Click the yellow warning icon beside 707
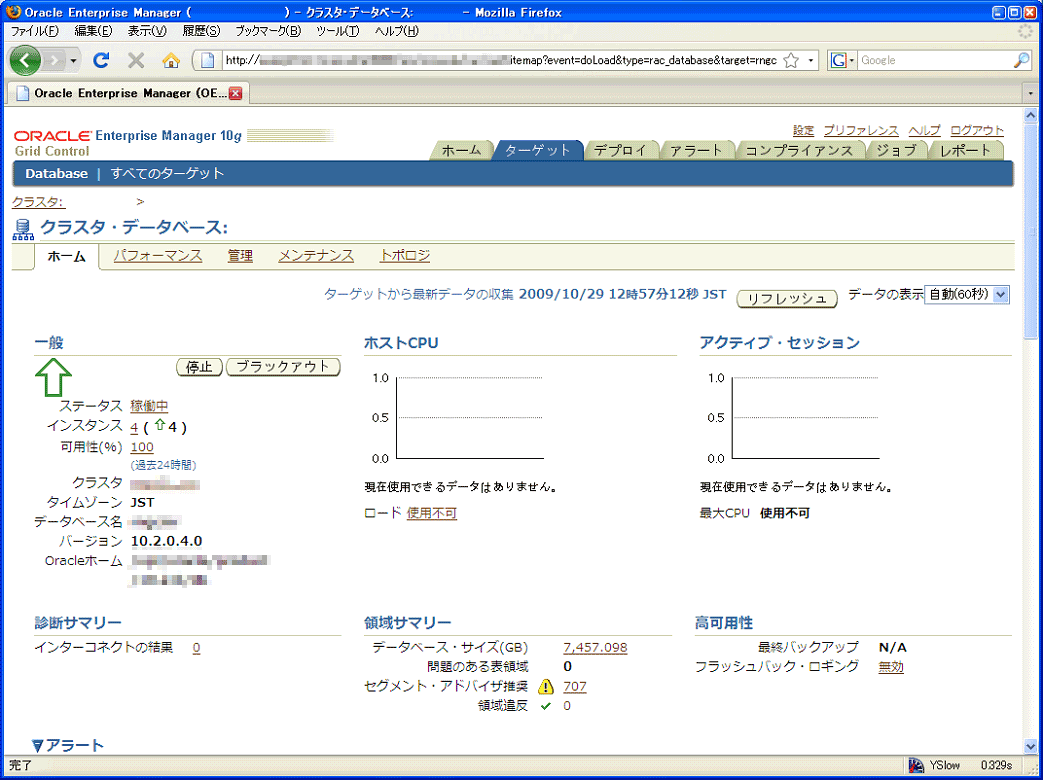Screen dimensions: 1043x780 [546, 687]
